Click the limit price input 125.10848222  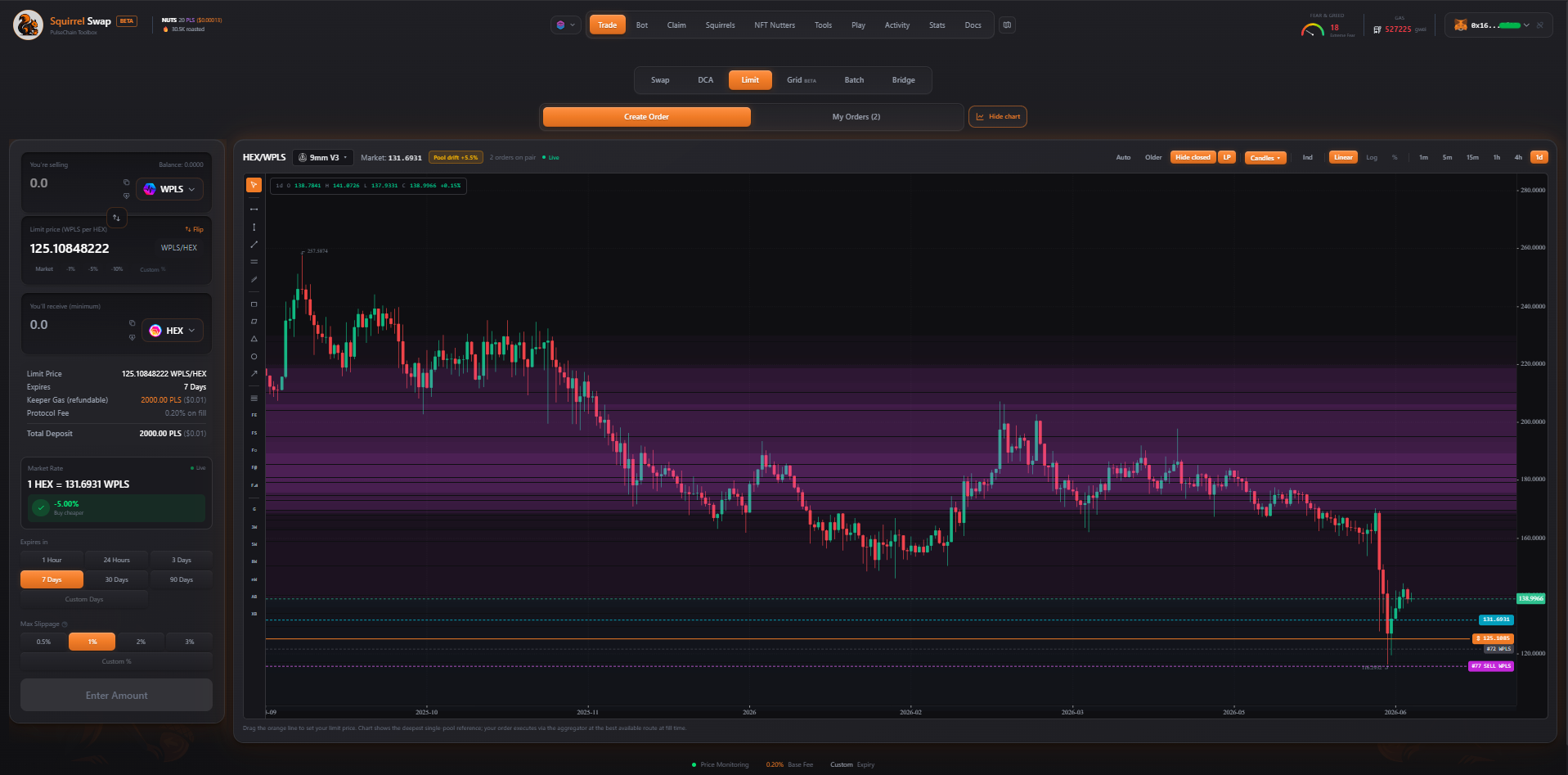coord(70,248)
